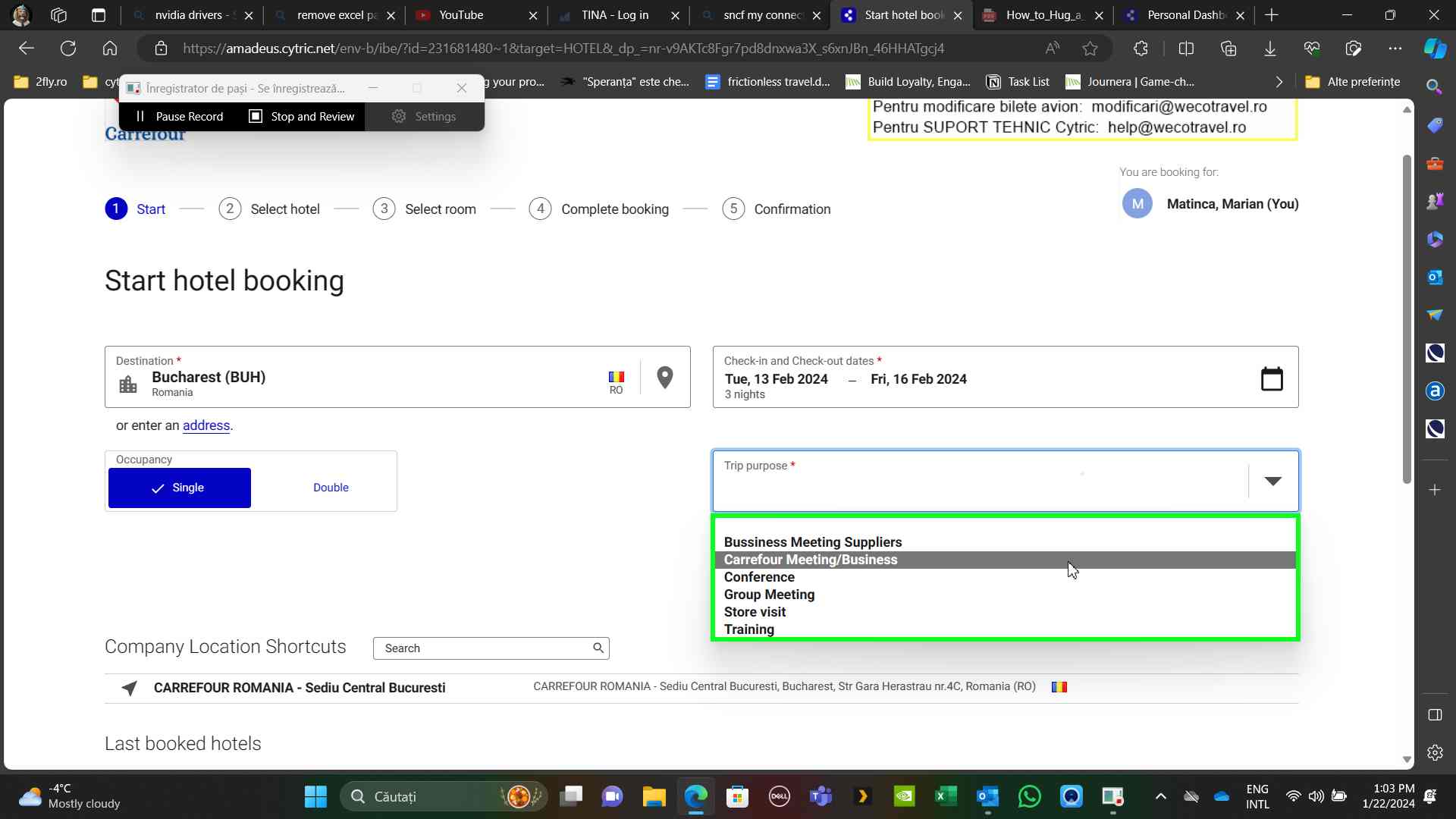Open the calendar icon for check-in dates
Viewport: 1456px width, 819px height.
(1271, 378)
